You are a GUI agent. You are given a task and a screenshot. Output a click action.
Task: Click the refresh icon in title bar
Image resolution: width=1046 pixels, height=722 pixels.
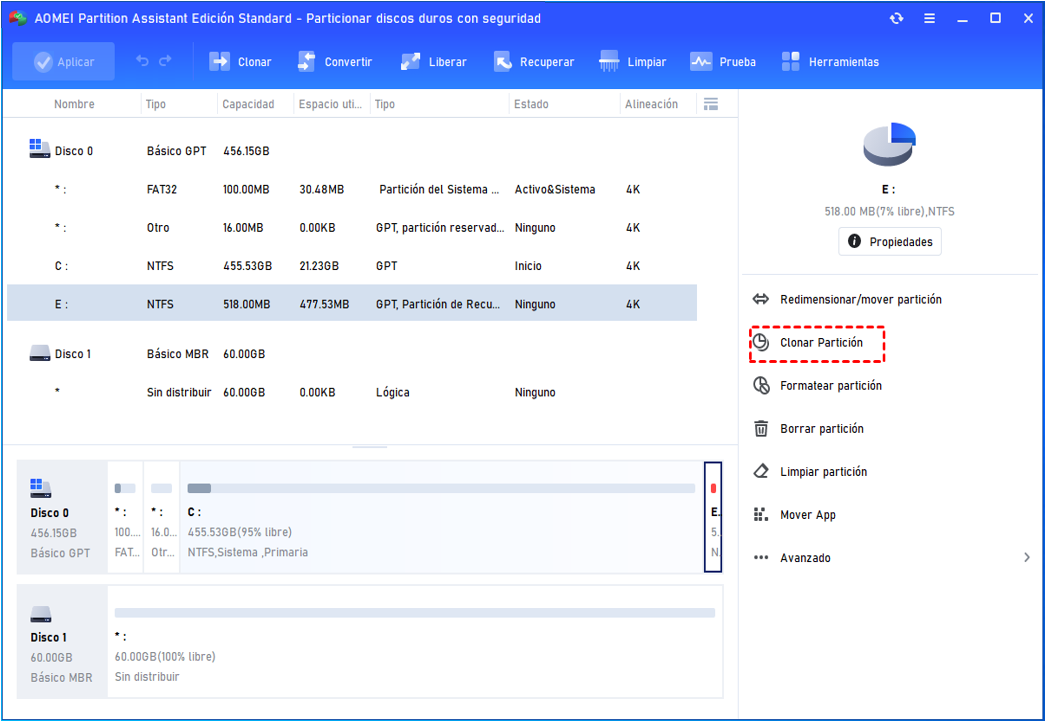[896, 19]
